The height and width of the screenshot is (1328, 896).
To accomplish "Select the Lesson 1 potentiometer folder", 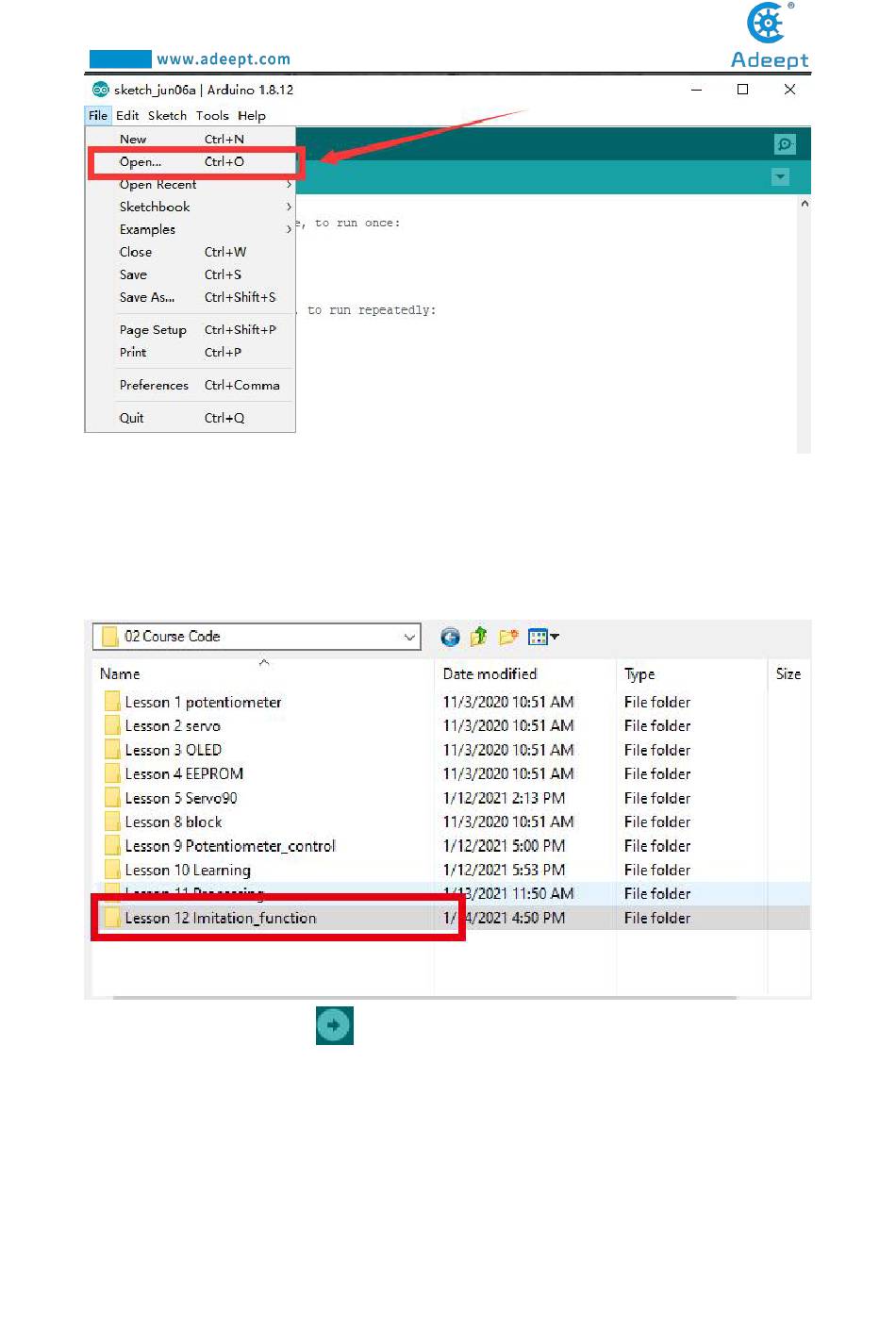I will (x=203, y=702).
